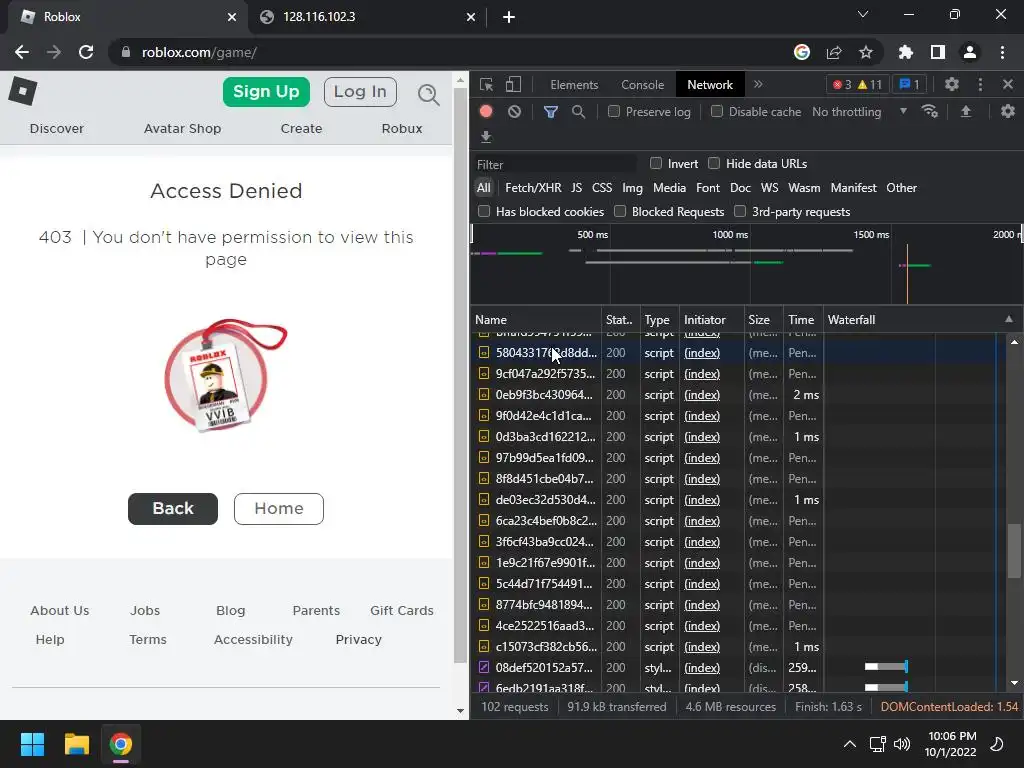Click the Google icon in address bar
The height and width of the screenshot is (768, 1024).
tap(802, 52)
